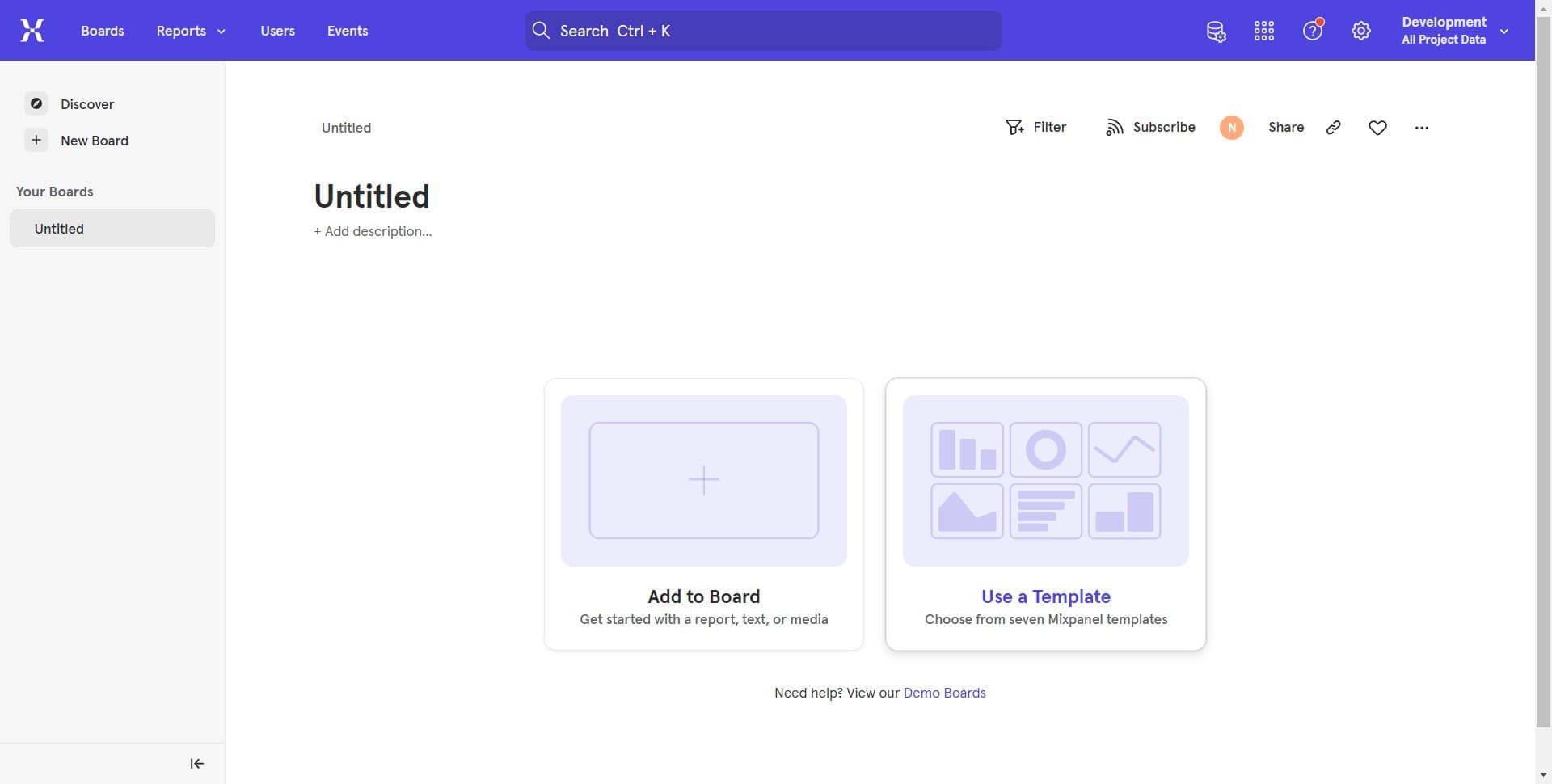Click the Add description field

[x=373, y=232]
